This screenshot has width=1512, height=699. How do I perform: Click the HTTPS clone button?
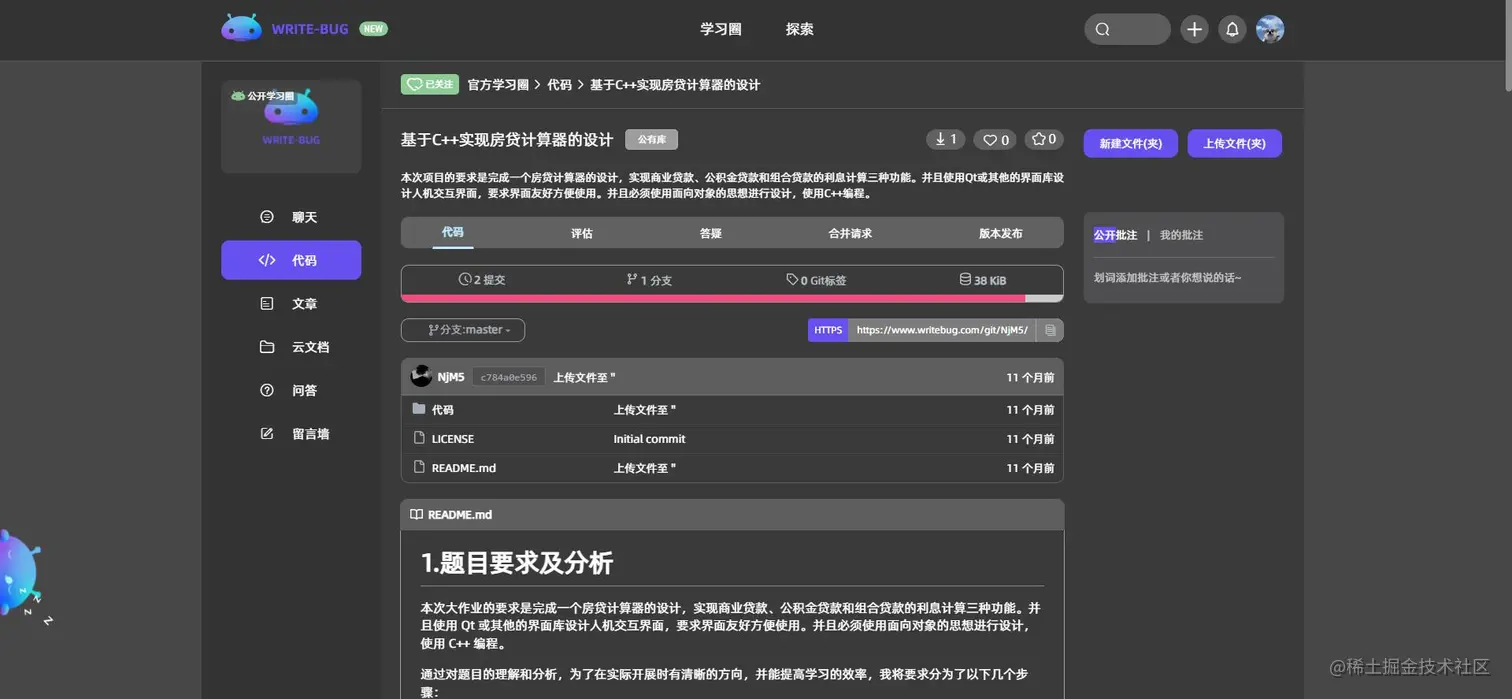point(828,330)
